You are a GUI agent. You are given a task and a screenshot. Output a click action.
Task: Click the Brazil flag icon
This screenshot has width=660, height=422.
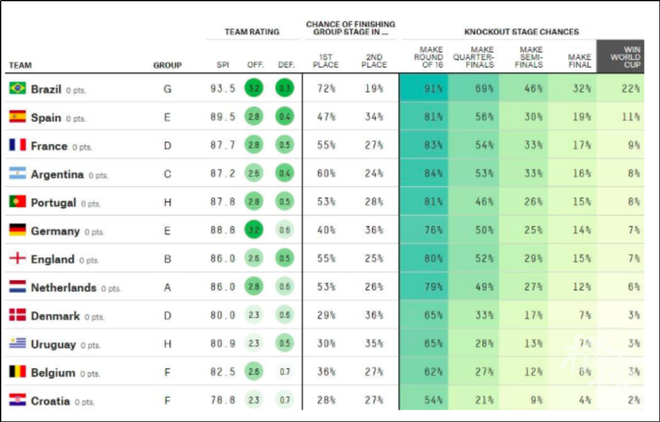(18, 88)
